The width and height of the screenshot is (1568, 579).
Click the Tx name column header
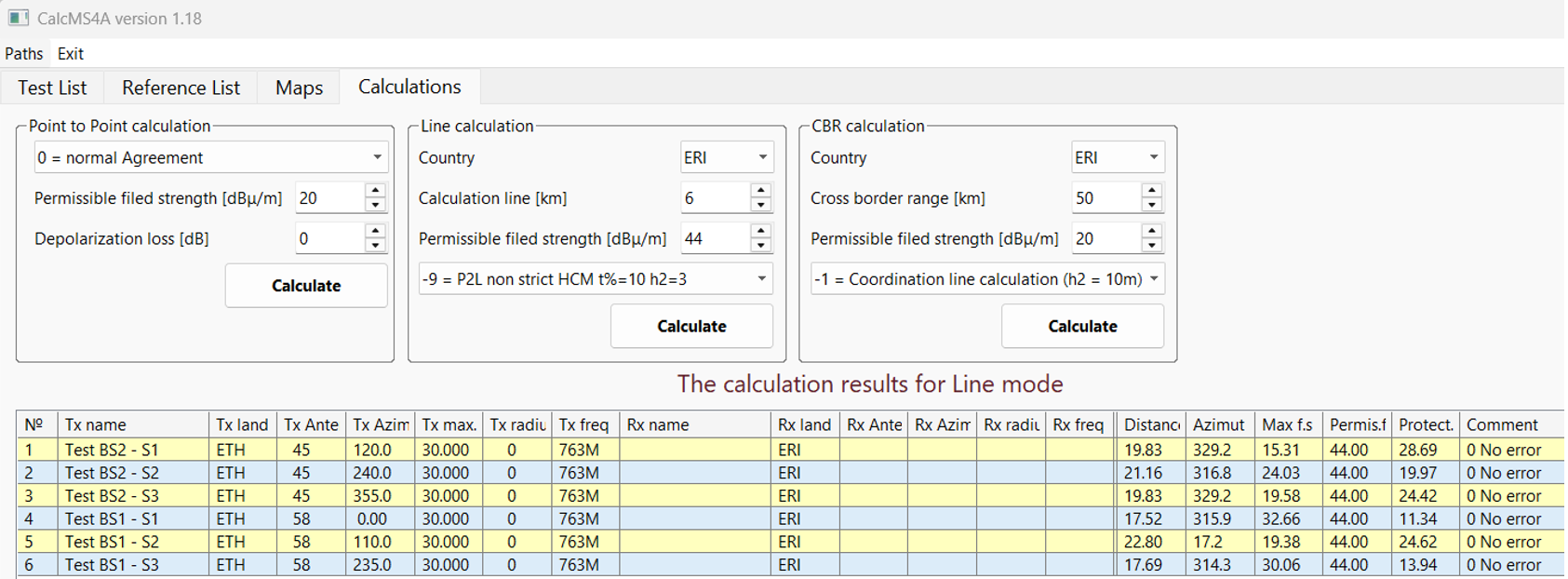point(133,424)
